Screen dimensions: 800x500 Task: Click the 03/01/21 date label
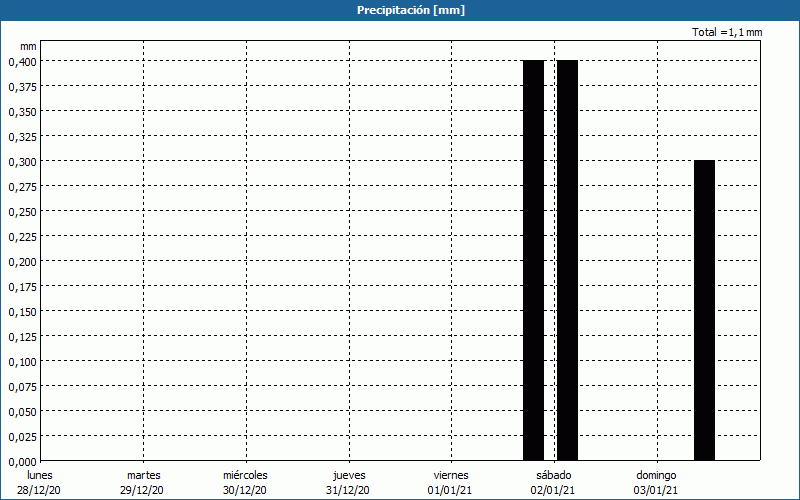656,490
